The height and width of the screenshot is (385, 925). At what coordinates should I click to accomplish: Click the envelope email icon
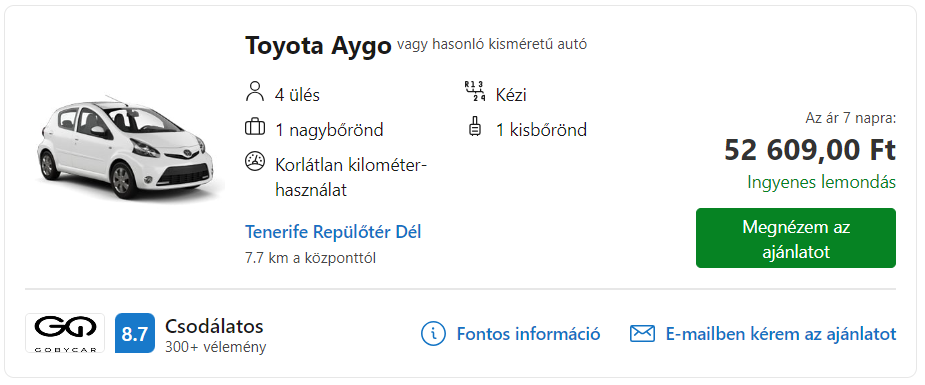point(642,334)
